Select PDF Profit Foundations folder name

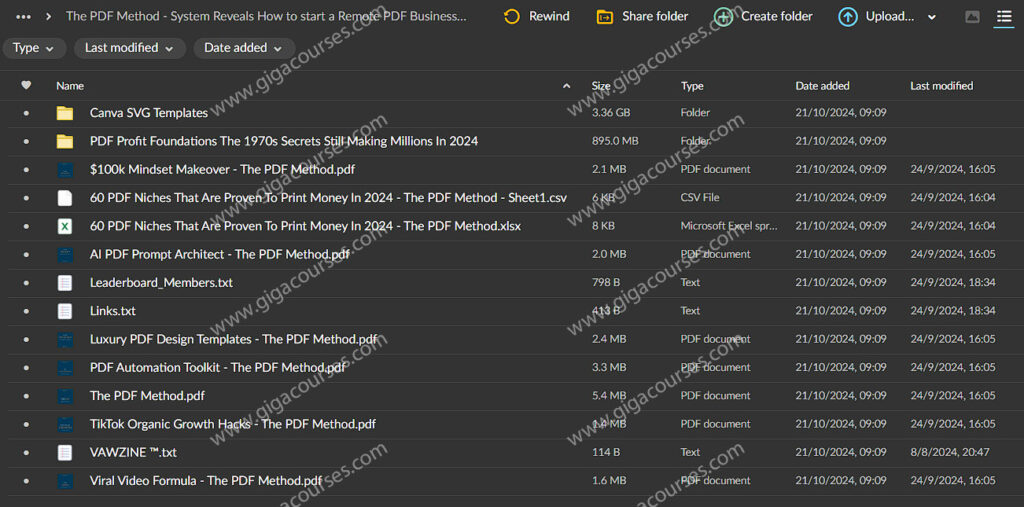pyautogui.click(x=284, y=141)
